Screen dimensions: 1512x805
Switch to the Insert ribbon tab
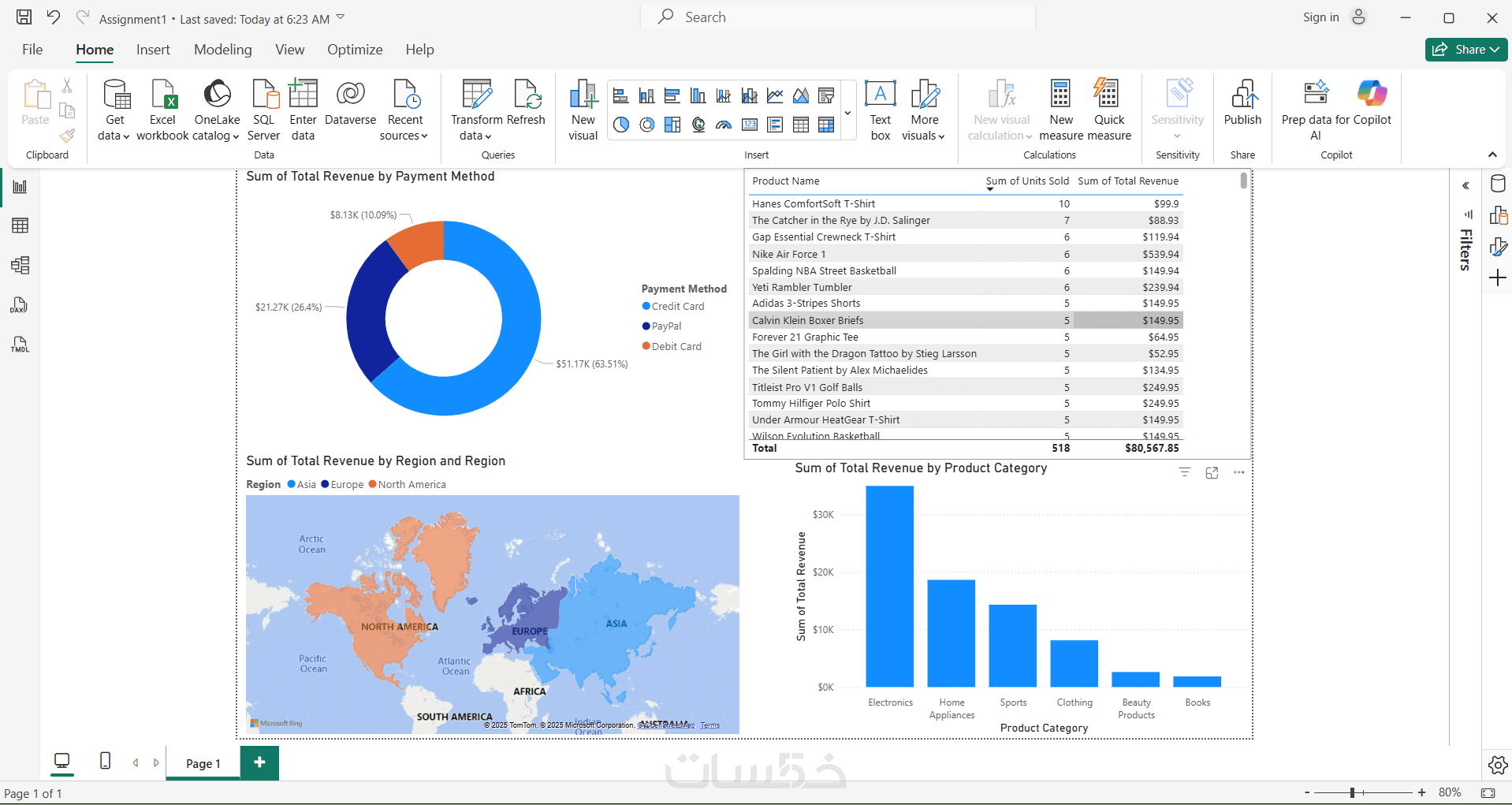point(153,50)
